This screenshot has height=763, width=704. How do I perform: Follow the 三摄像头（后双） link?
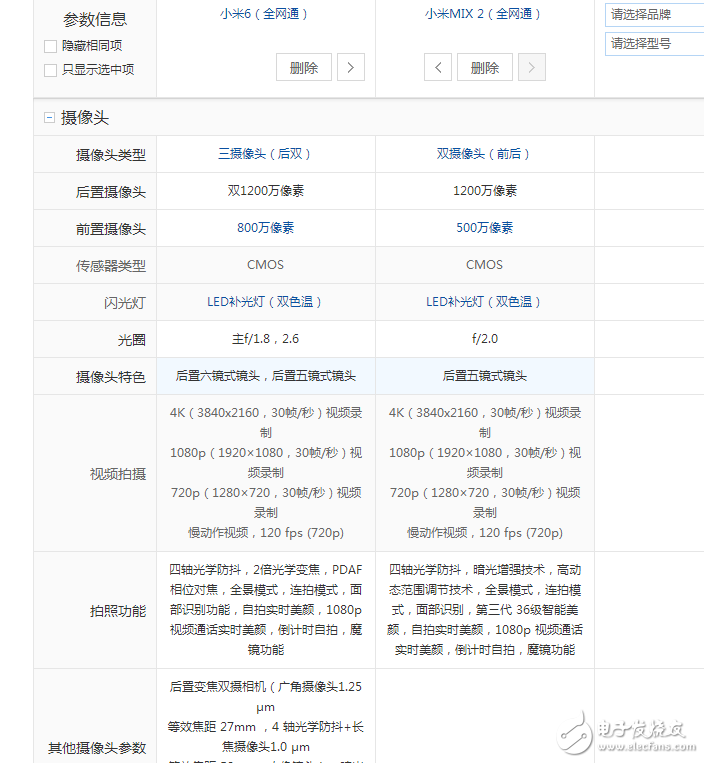point(265,154)
